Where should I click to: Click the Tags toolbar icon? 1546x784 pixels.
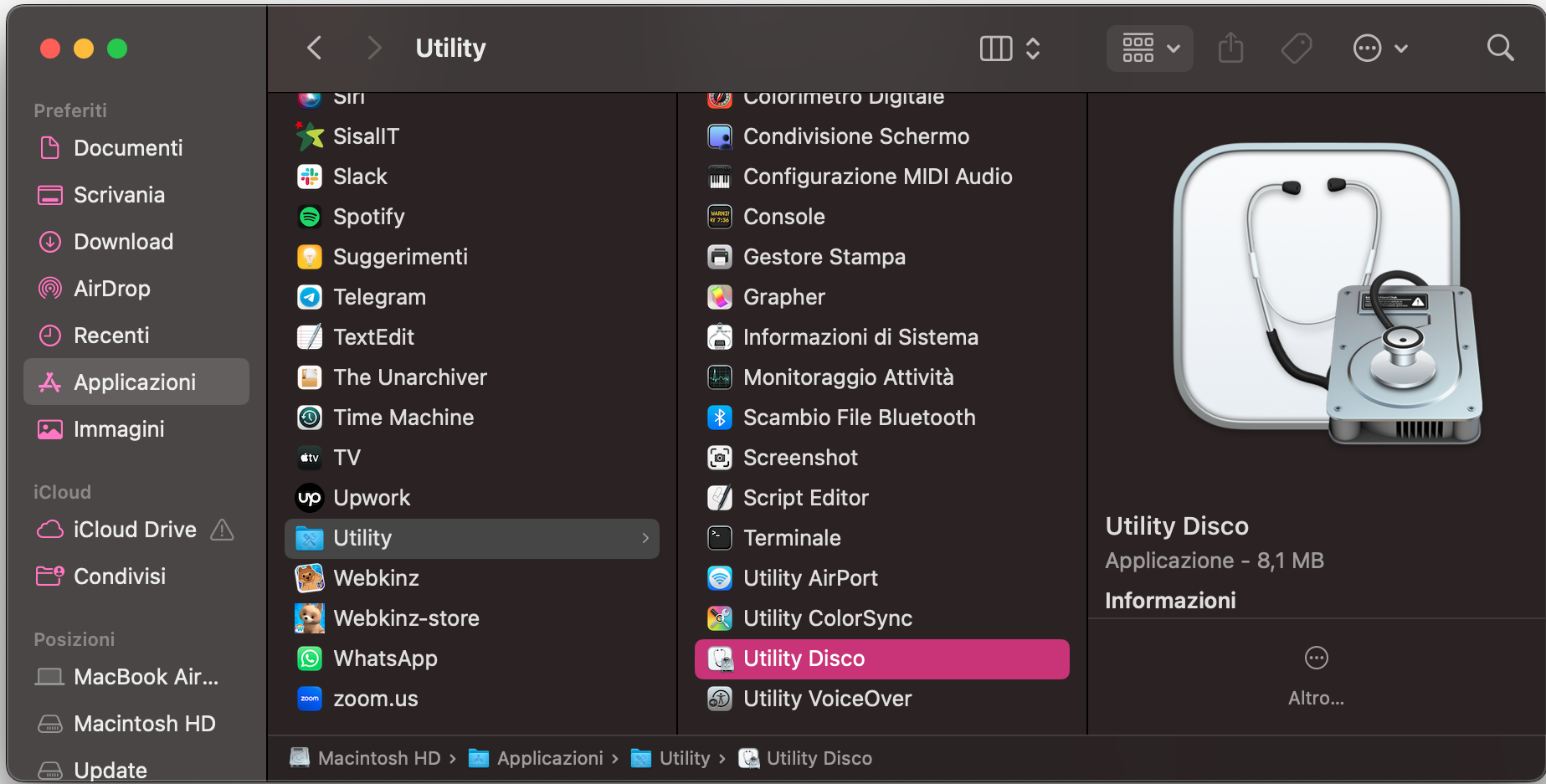[1297, 49]
